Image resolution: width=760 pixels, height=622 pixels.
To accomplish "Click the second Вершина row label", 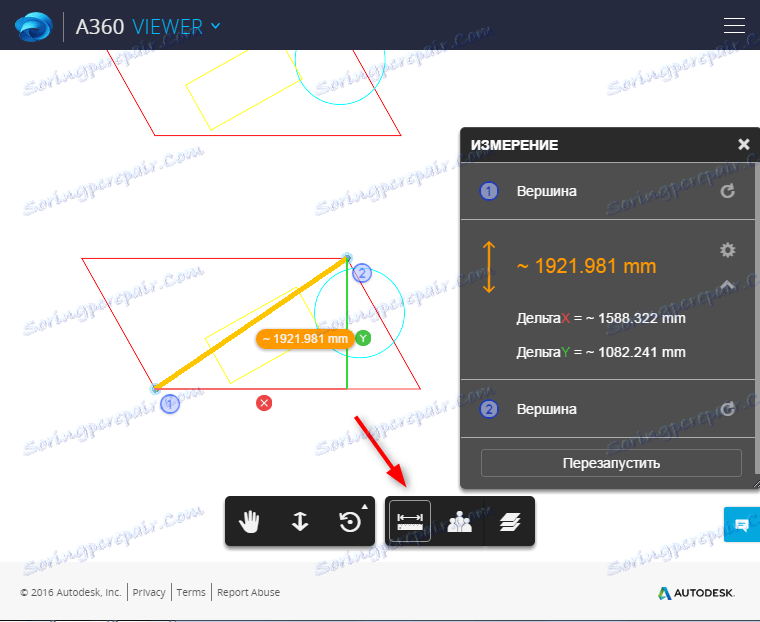I will click(x=547, y=409).
